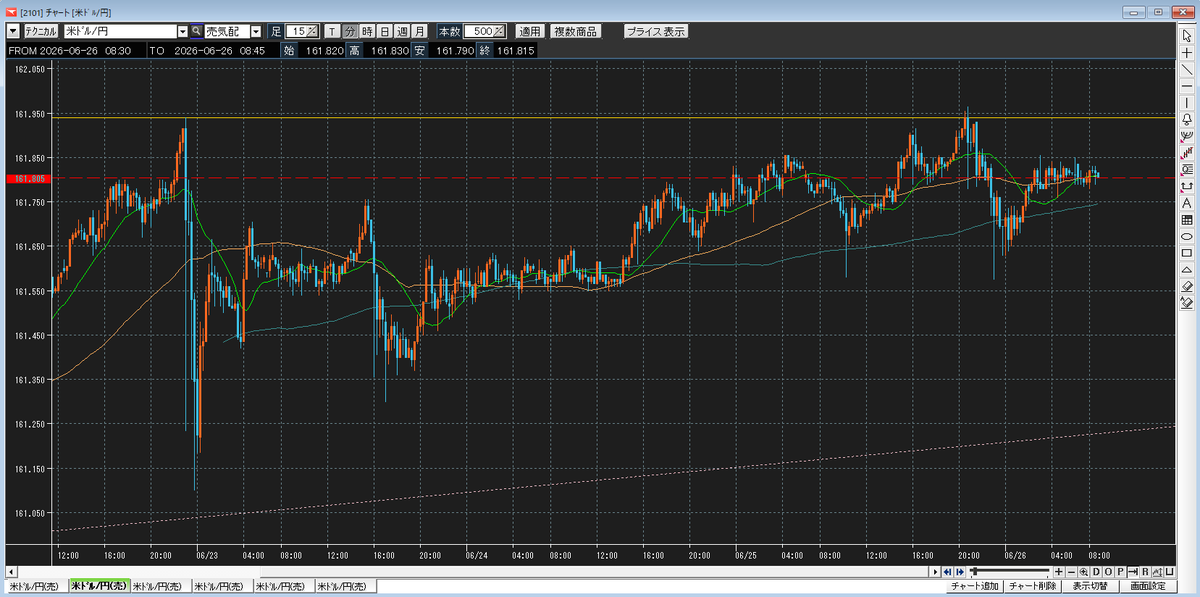Toggle the O button in bottom toolbar
This screenshot has width=1200, height=597.
(1108, 572)
